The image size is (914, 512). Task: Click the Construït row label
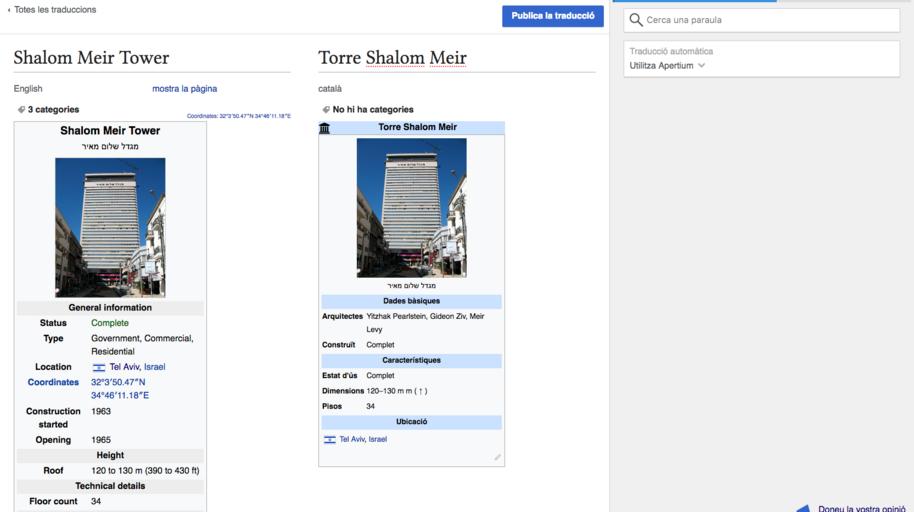338,345
